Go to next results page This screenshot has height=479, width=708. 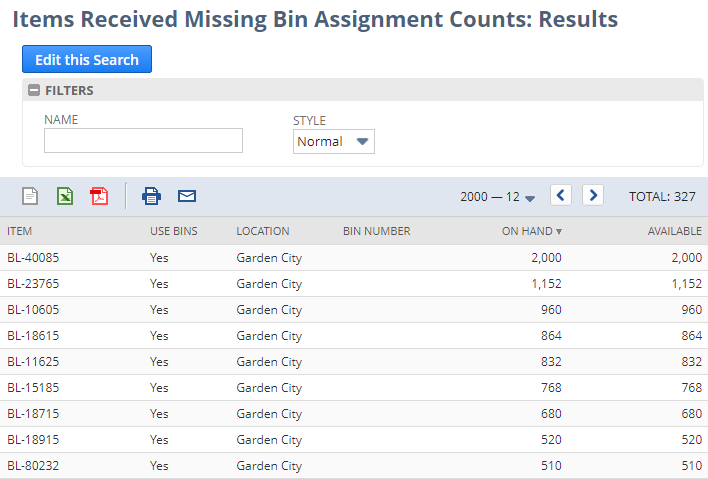(593, 196)
